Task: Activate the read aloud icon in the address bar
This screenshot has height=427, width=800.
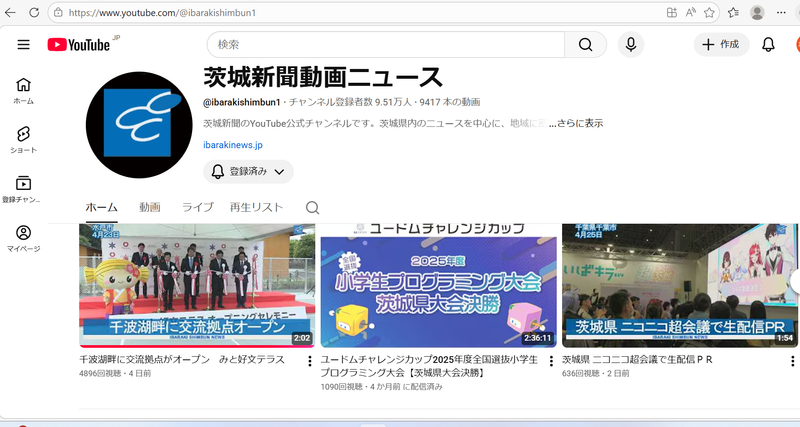Action: coord(691,13)
